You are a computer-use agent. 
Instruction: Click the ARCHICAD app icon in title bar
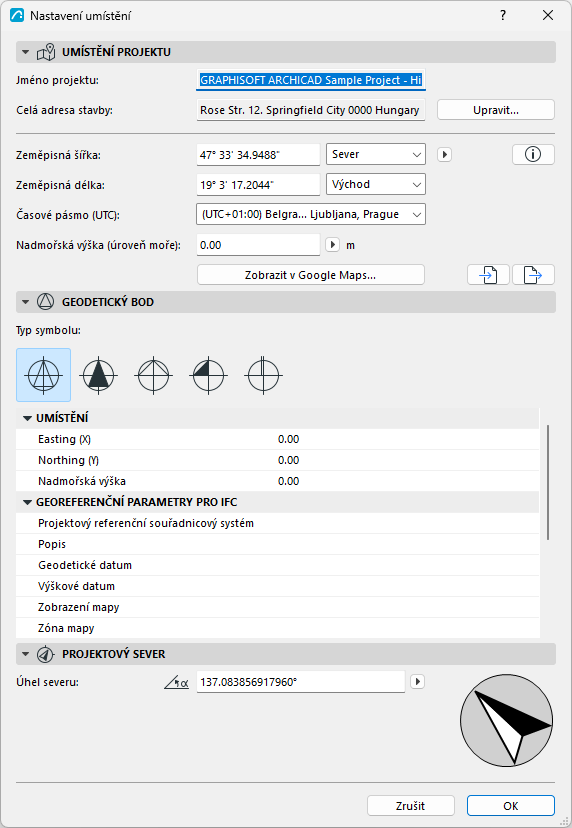tap(17, 15)
